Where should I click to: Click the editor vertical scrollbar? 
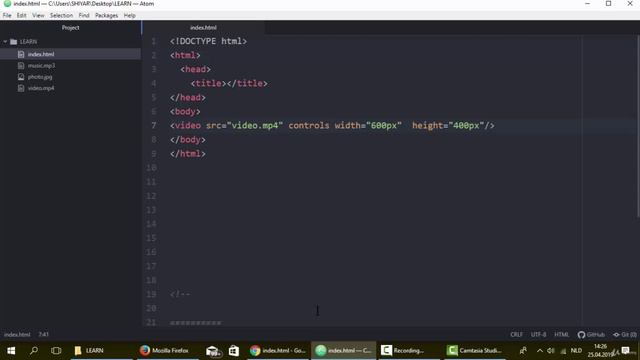coord(638,127)
